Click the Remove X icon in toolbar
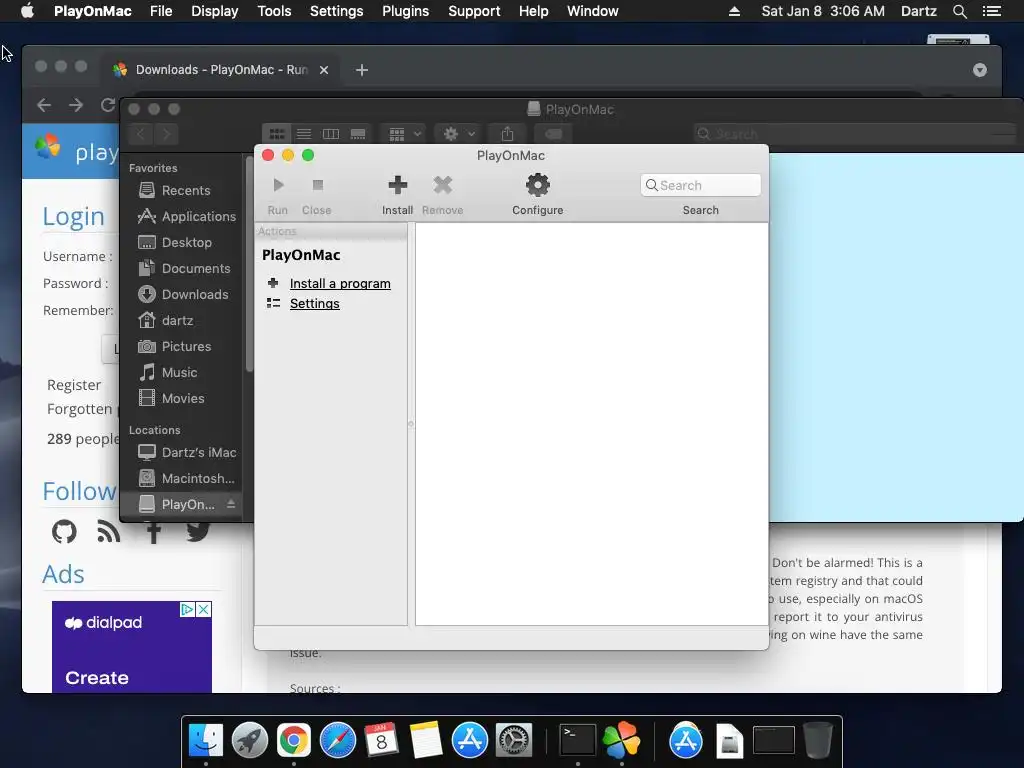Image resolution: width=1024 pixels, height=768 pixels. click(x=443, y=185)
